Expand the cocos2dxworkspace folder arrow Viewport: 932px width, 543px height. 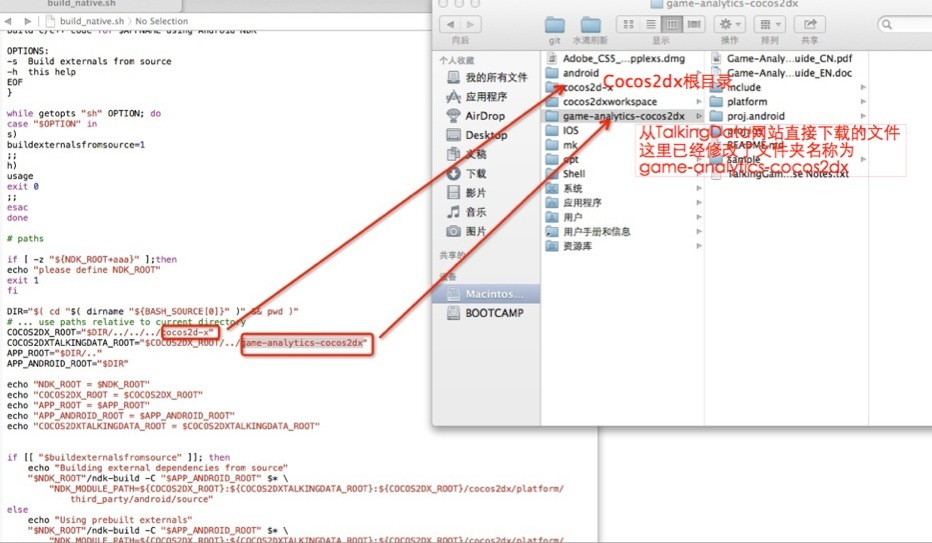coord(699,102)
